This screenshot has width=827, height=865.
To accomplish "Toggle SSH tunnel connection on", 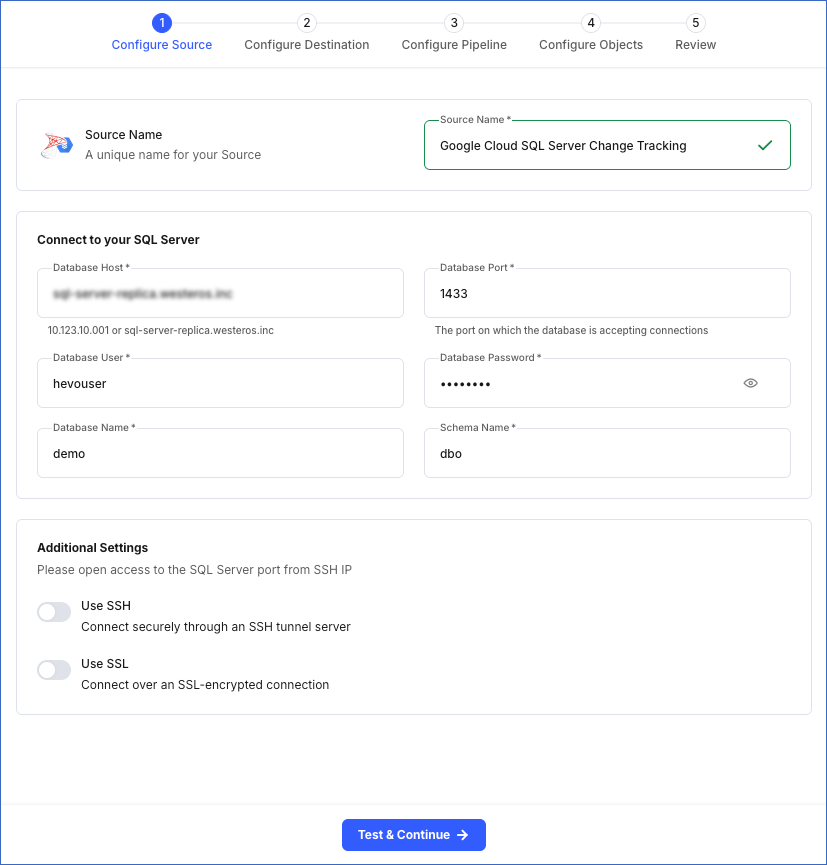I will click(53, 611).
